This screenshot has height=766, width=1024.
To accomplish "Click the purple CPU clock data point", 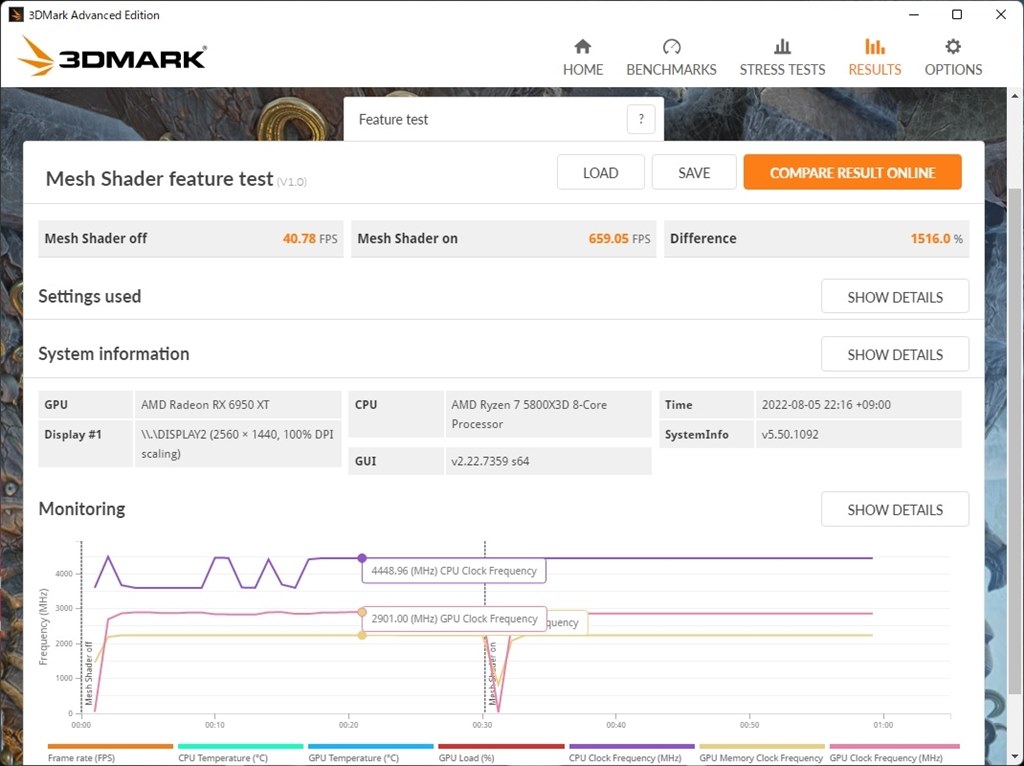I will coord(362,558).
